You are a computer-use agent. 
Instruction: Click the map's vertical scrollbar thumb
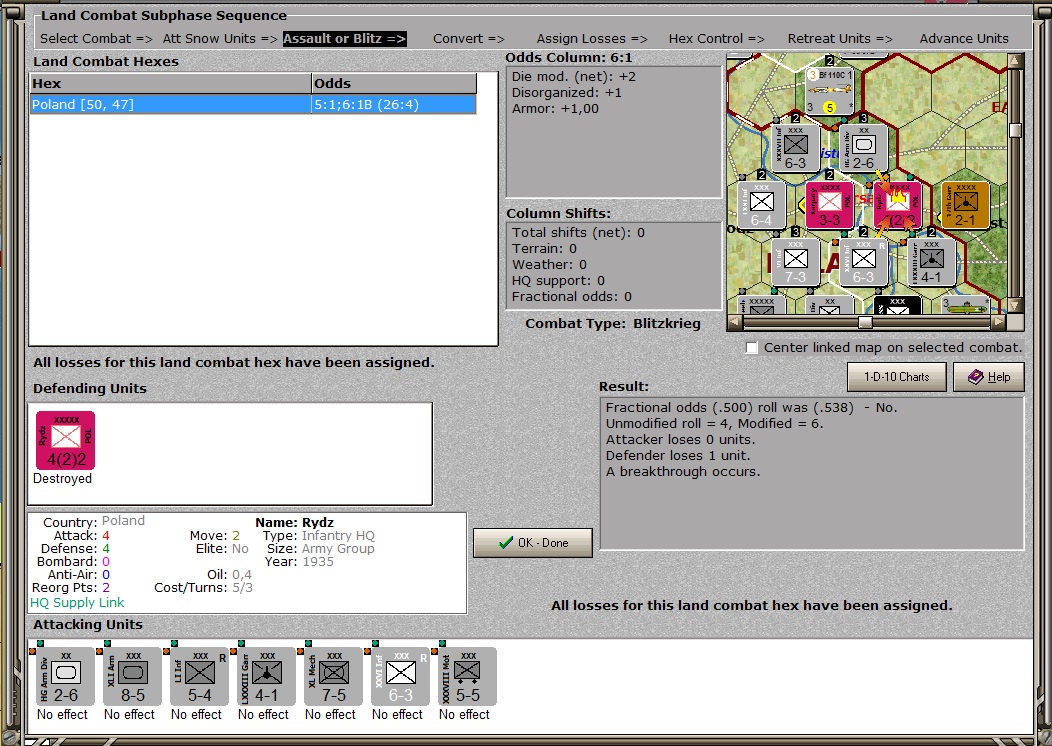[x=1015, y=129]
